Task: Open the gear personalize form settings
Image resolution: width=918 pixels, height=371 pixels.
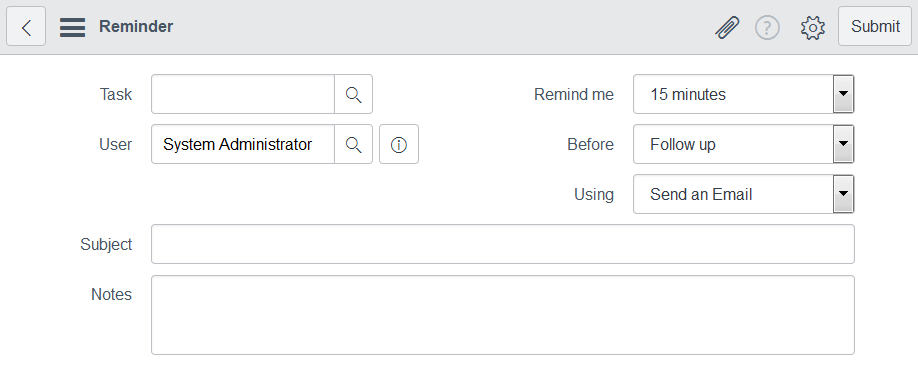Action: 813,28
